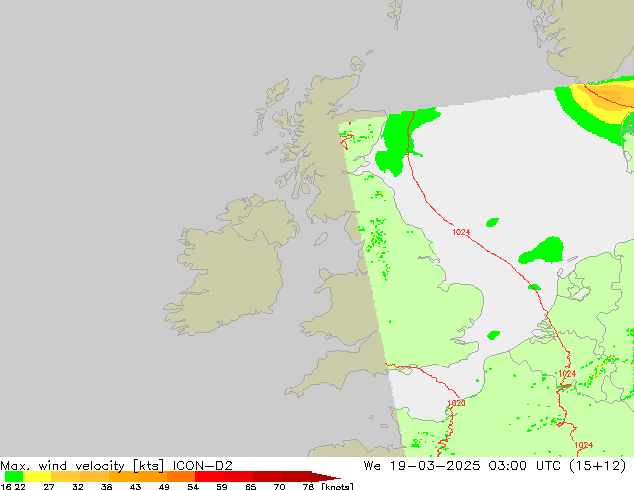The height and width of the screenshot is (490, 634).
Task: Select the 32–38 knots legend color
Action: (x=94, y=477)
